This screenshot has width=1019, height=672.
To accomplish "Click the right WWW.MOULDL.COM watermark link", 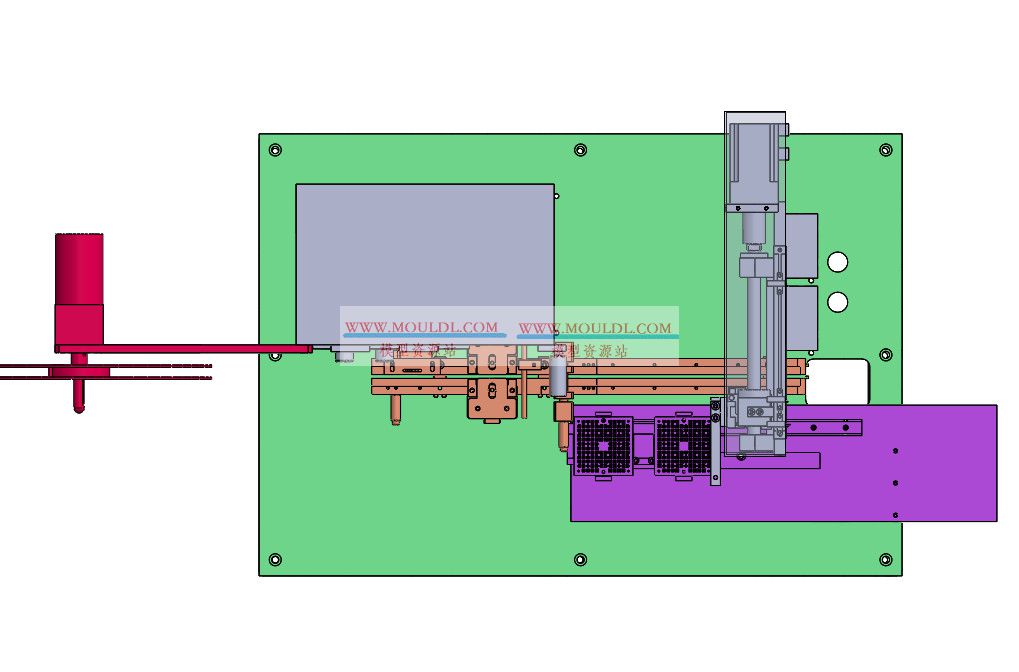I will coord(595,327).
